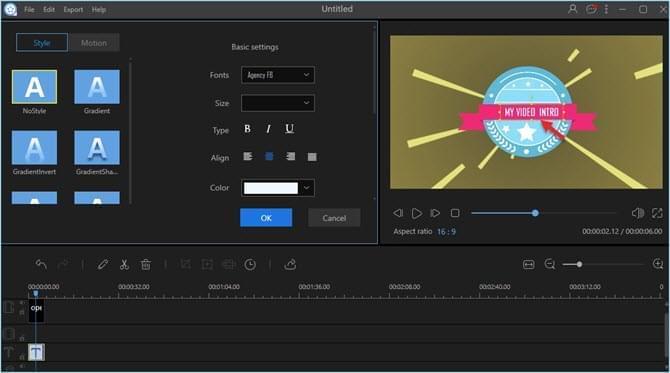Open the user account icon
Image resolution: width=670 pixels, height=373 pixels.
(x=572, y=9)
